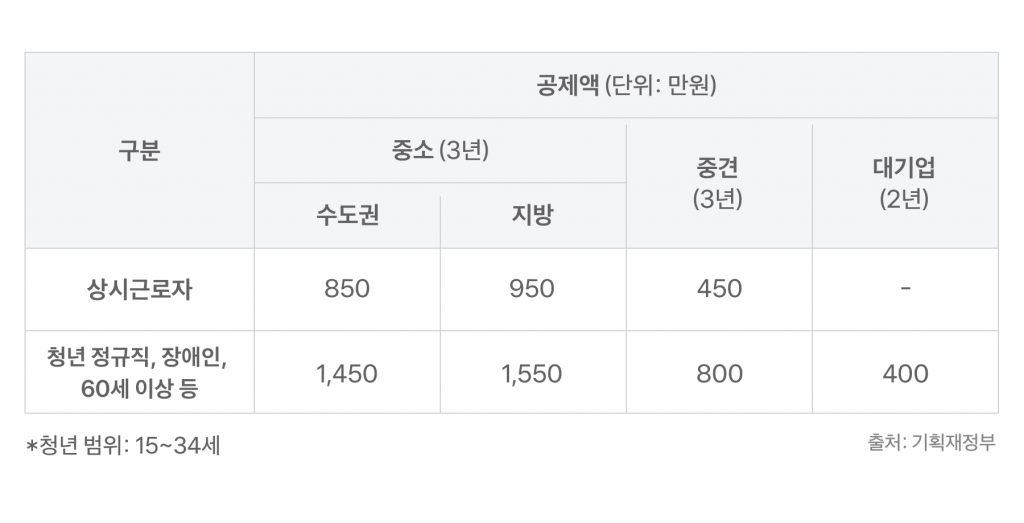Select the 수도권 sub-header cell
This screenshot has width=1024, height=523.
point(347,216)
